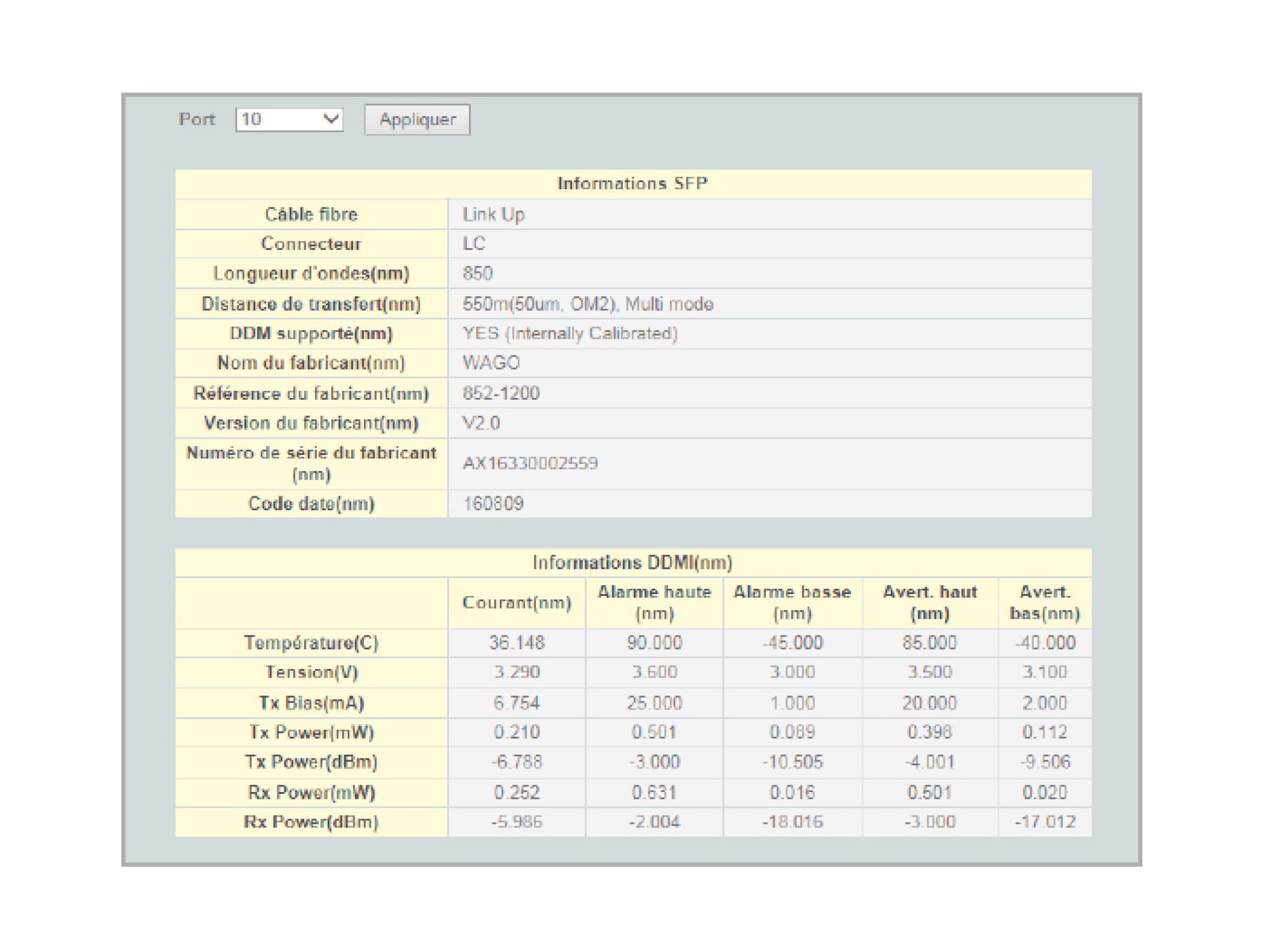Click the 'Température(C)' row label
The width and height of the screenshot is (1270, 952).
click(312, 643)
